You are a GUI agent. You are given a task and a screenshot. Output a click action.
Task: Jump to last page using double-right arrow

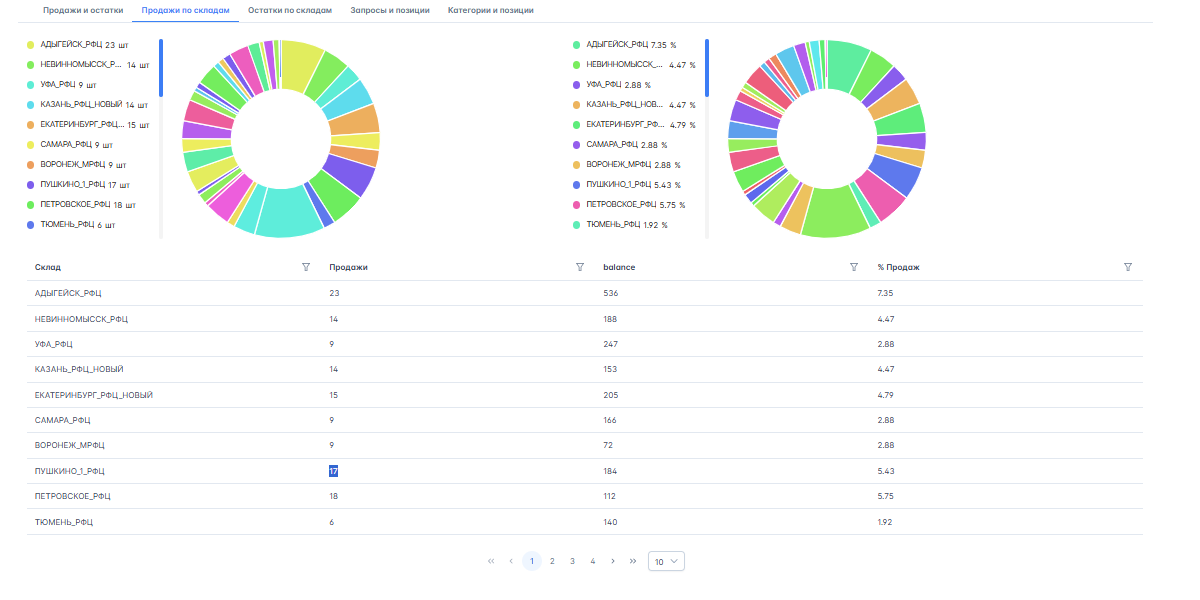pos(633,561)
